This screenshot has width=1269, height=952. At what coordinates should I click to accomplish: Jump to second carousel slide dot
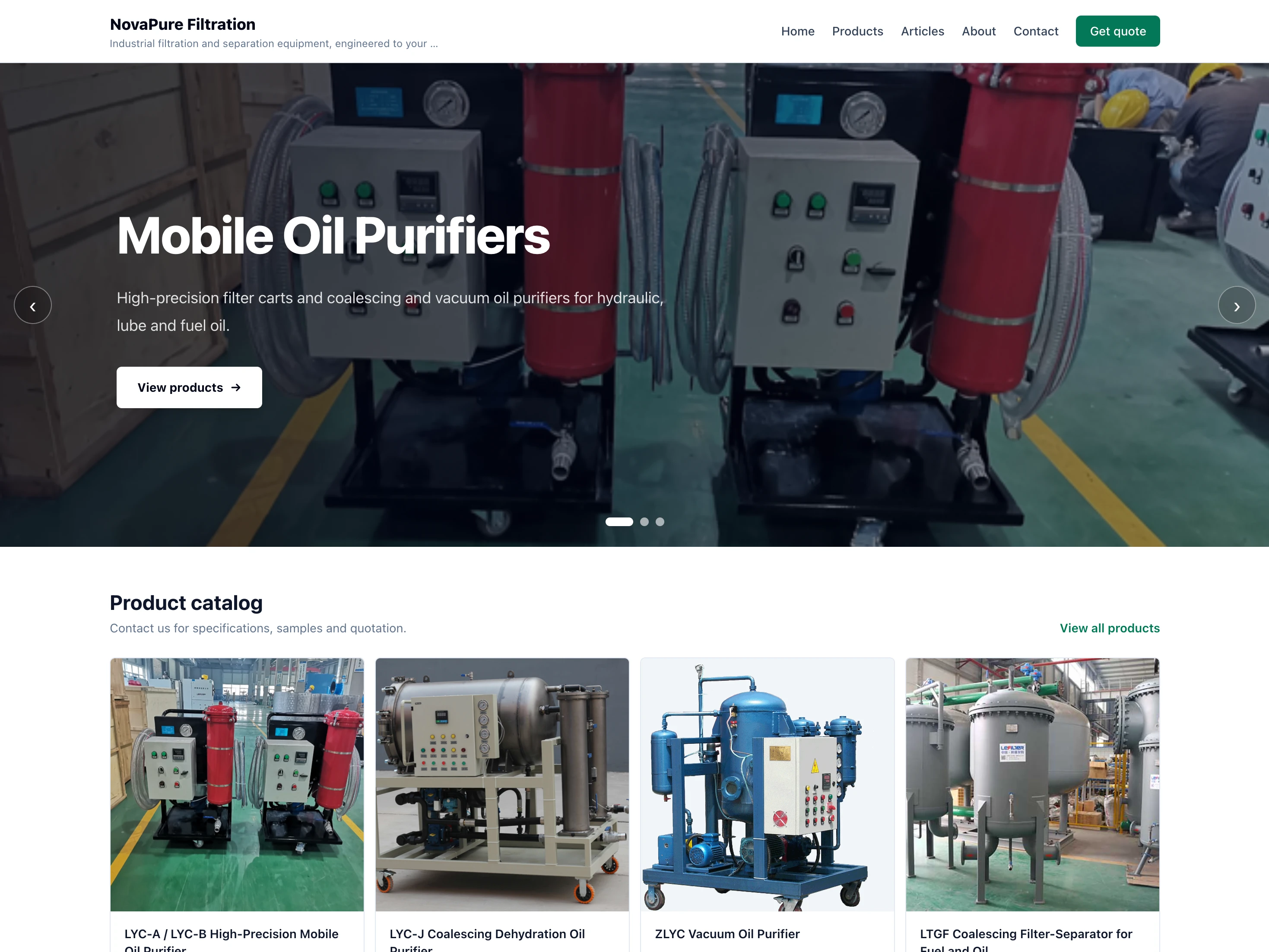pos(644,522)
